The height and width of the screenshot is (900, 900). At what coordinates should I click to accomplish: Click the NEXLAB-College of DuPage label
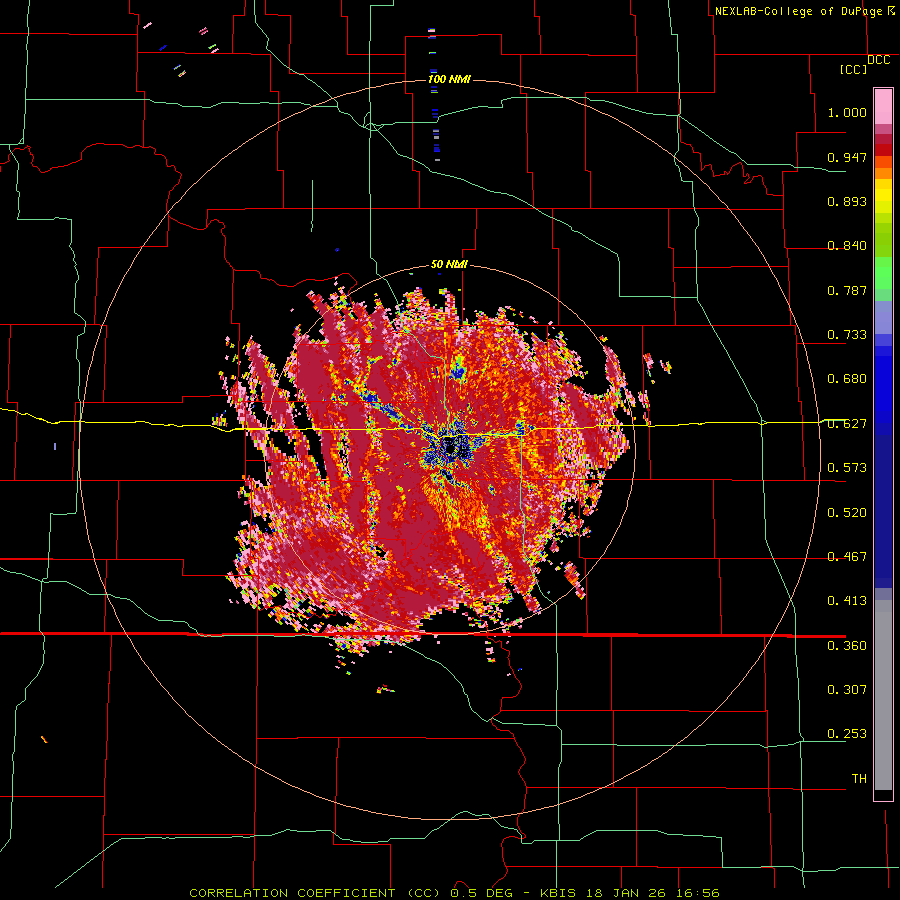(x=804, y=11)
